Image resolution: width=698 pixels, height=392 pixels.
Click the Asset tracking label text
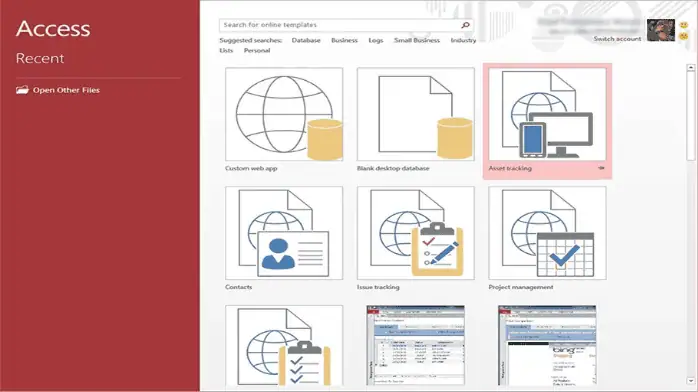(x=510, y=168)
